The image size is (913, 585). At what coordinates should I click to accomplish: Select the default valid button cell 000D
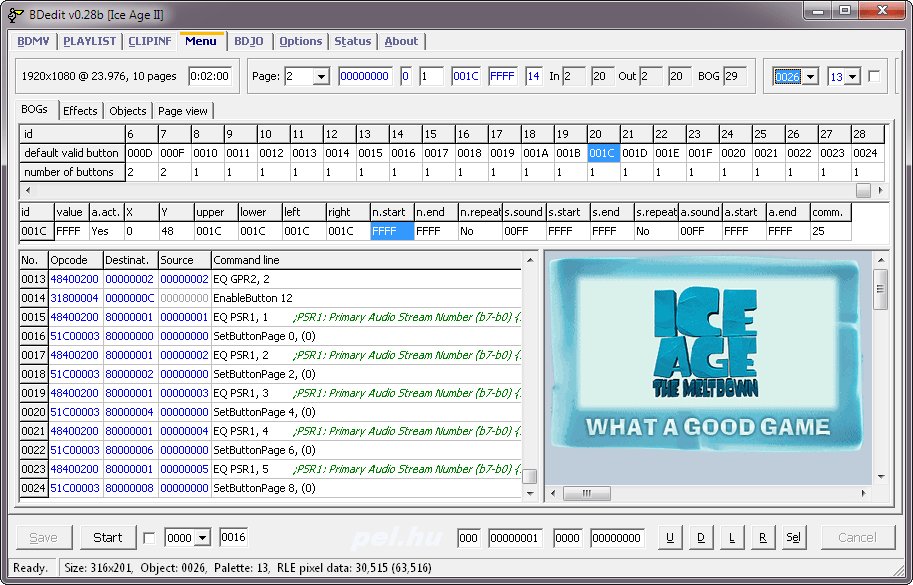coord(140,153)
